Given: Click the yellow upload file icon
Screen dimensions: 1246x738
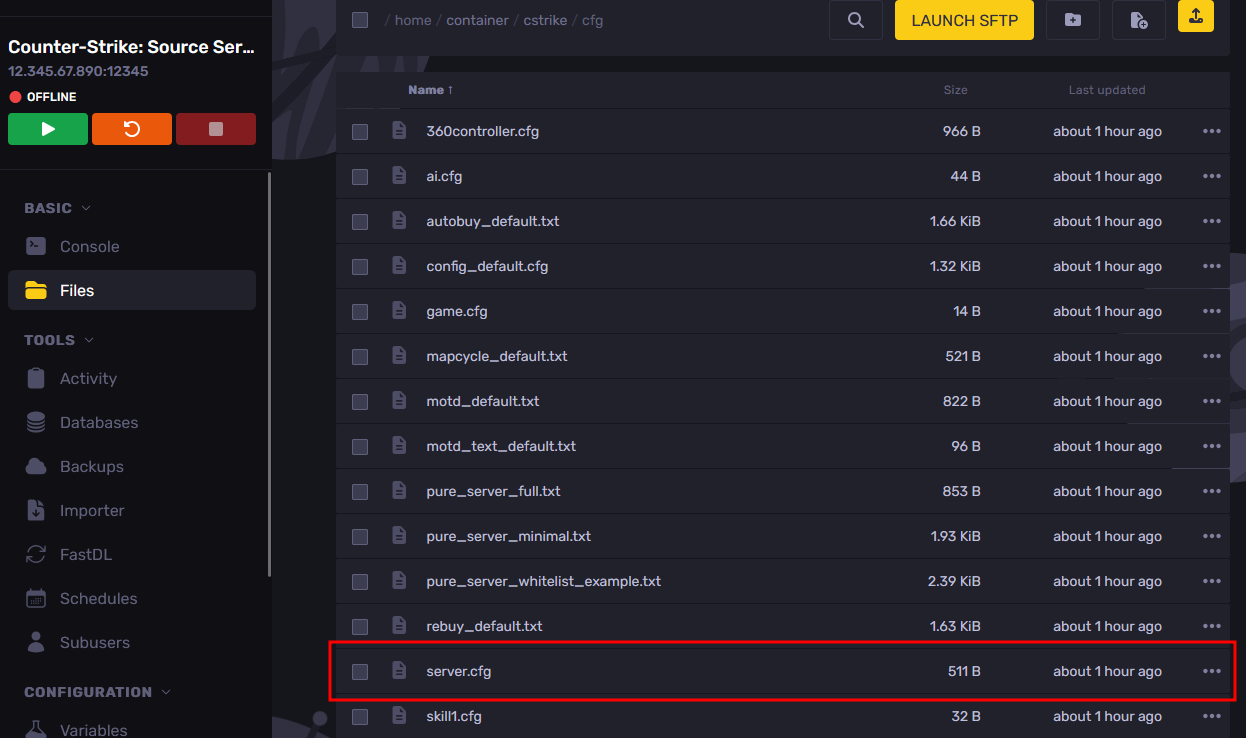Looking at the screenshot, I should pyautogui.click(x=1195, y=16).
